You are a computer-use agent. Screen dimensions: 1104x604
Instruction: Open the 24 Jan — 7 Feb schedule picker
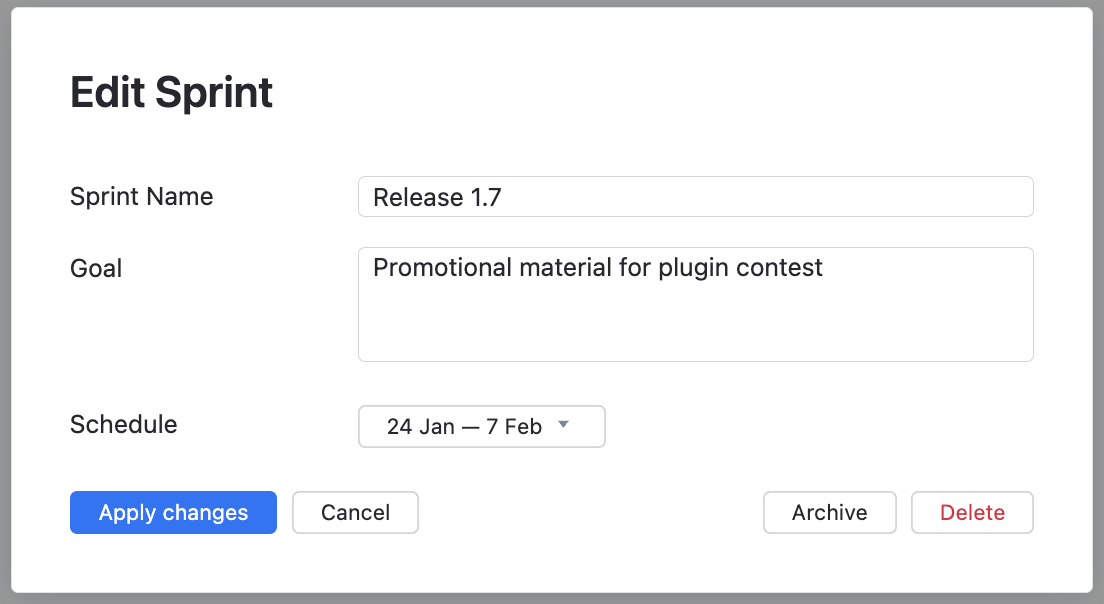pos(481,426)
